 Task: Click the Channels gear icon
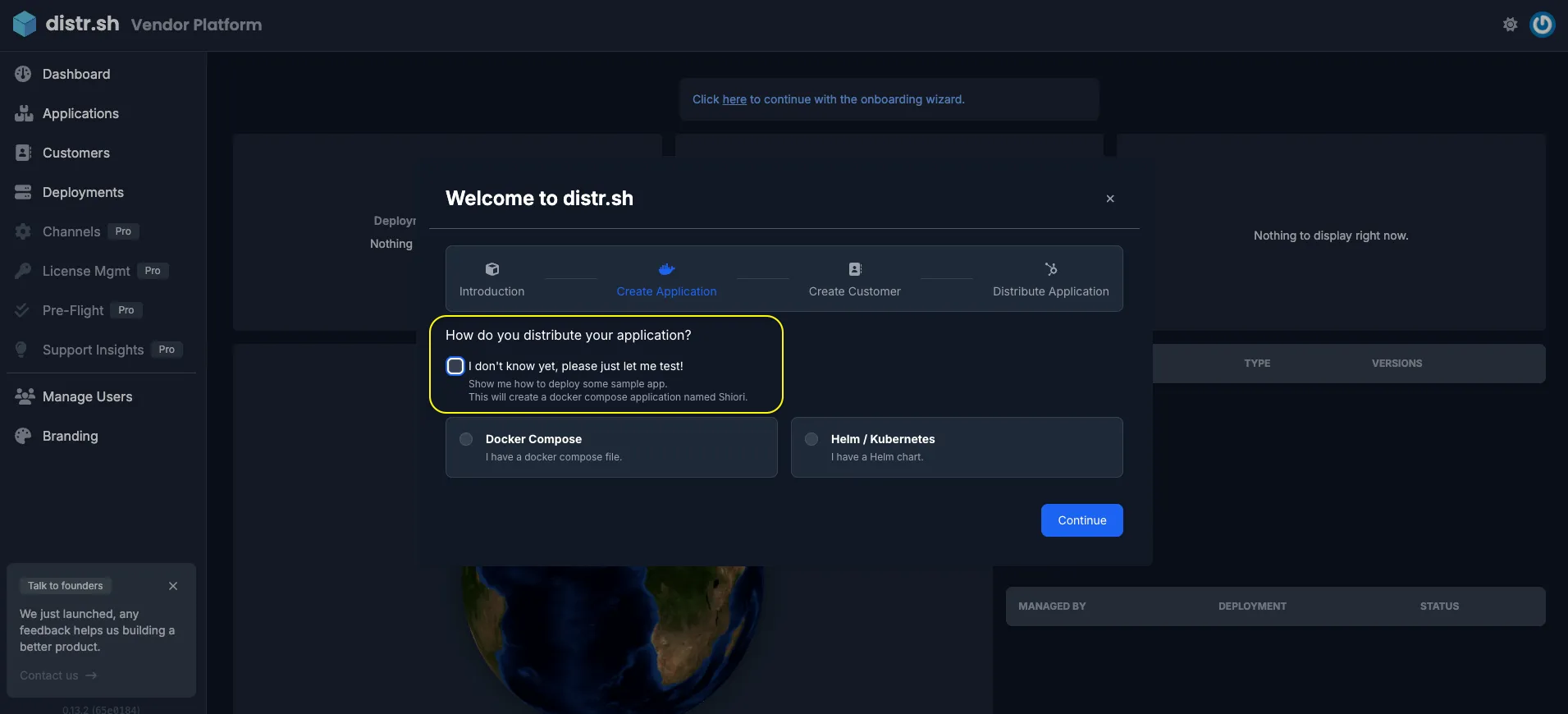[x=23, y=231]
